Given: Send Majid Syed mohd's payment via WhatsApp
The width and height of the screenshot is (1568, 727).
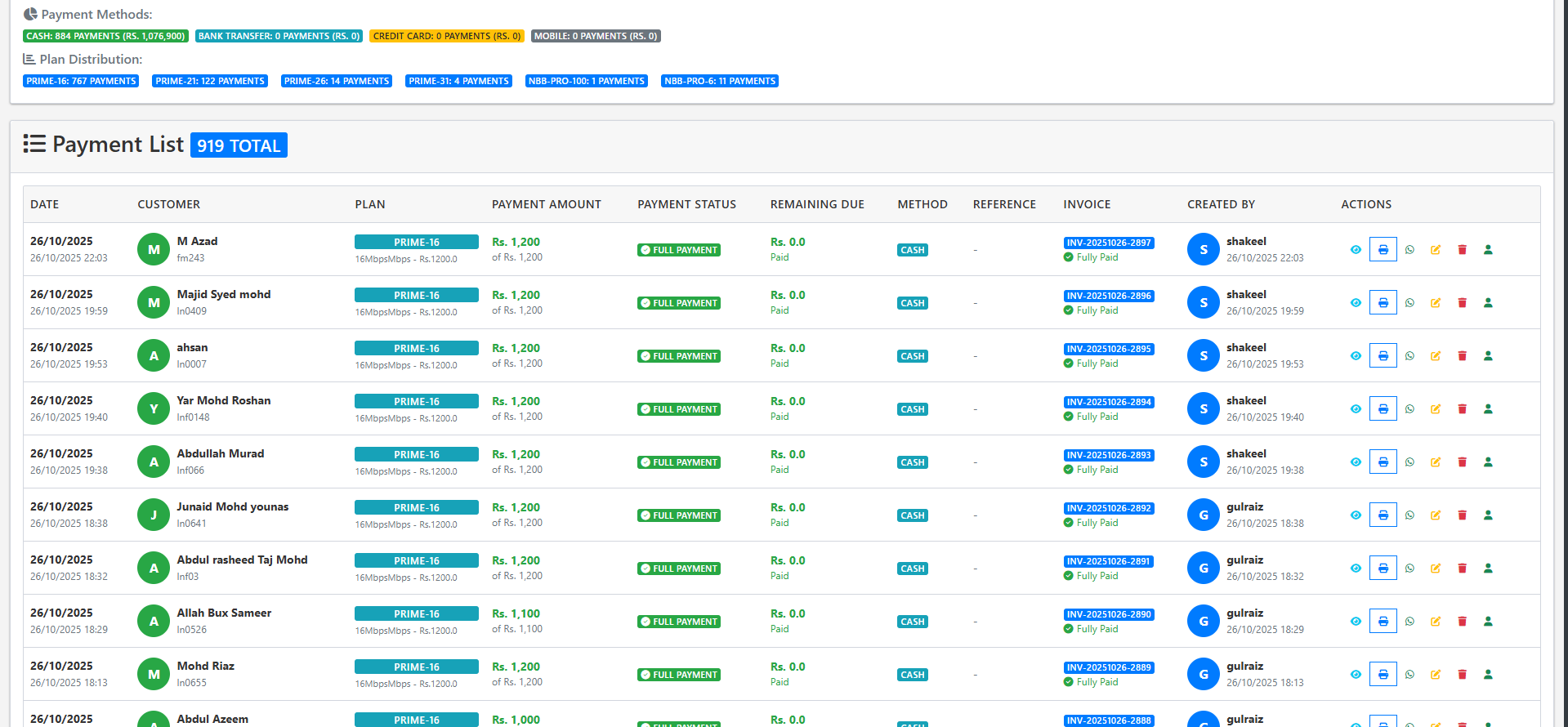Looking at the screenshot, I should (x=1409, y=303).
